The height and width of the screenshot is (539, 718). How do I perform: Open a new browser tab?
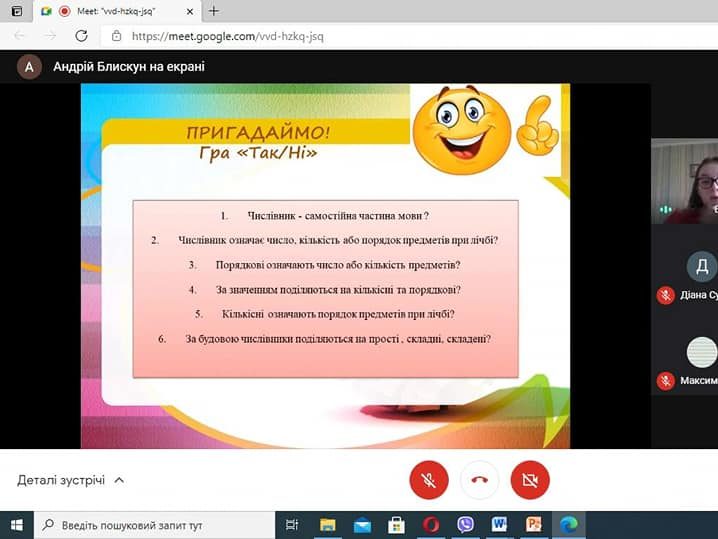214,11
